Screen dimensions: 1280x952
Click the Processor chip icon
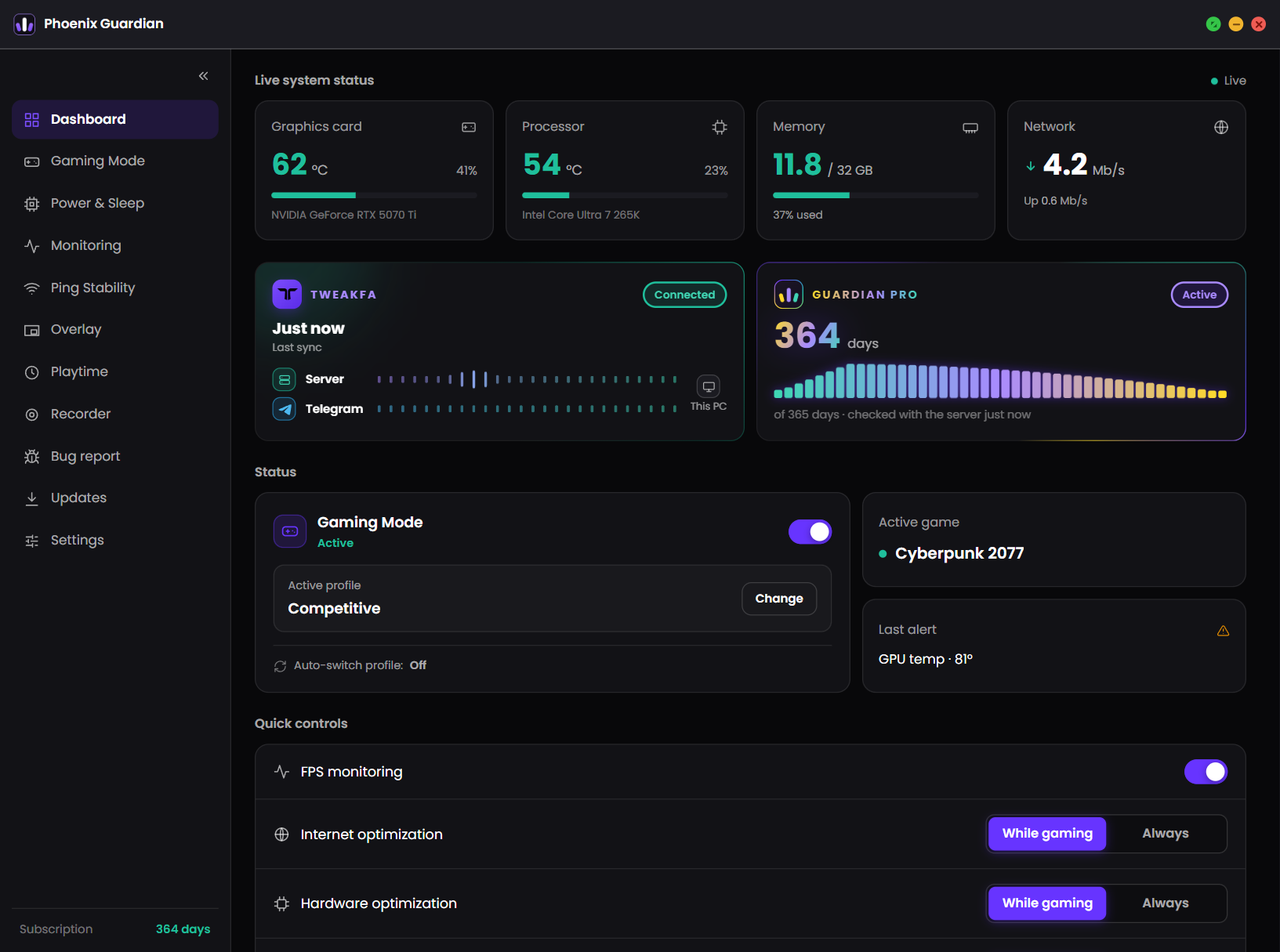(x=720, y=127)
